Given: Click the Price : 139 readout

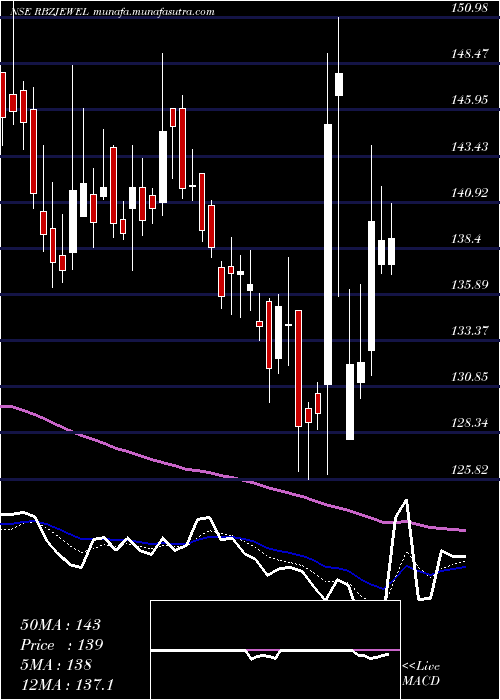Looking at the screenshot, I should click(62, 644).
